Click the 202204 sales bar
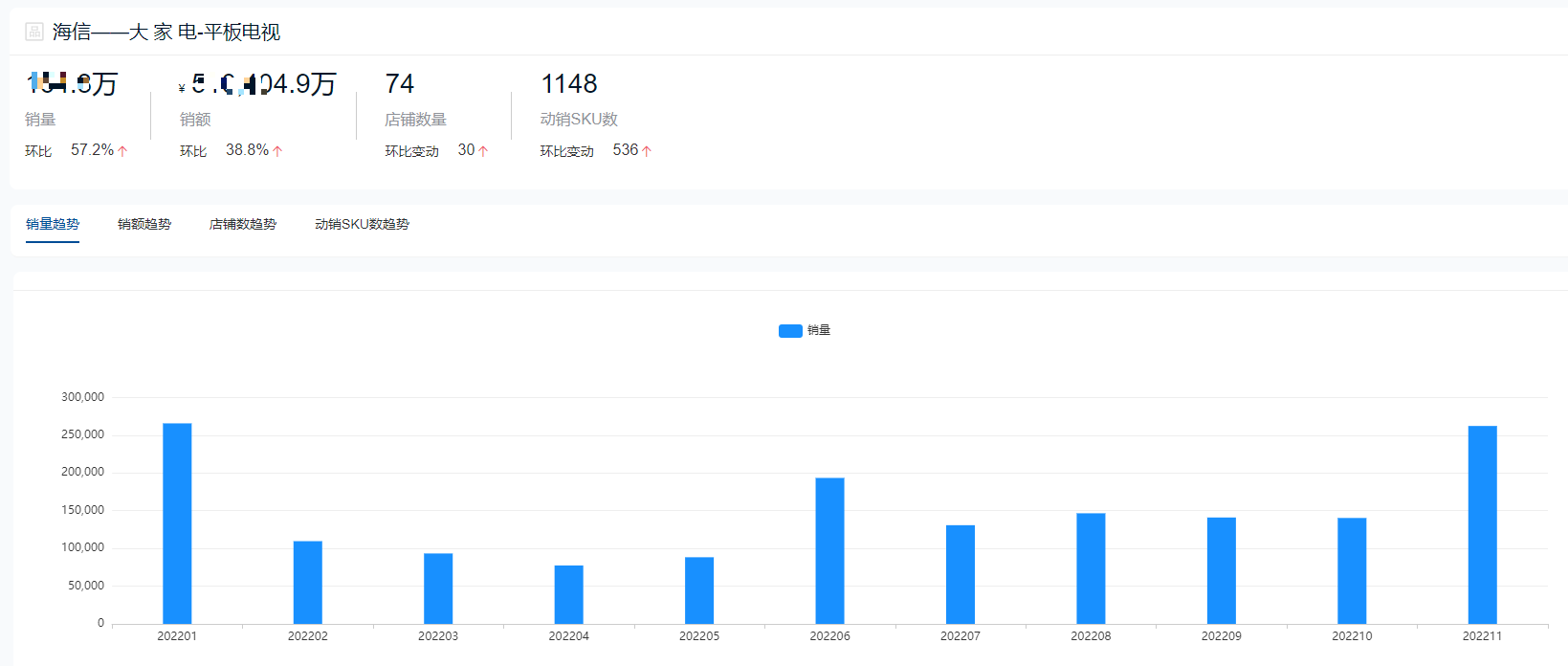Screen dimensions: 1568x666 click(x=568, y=594)
